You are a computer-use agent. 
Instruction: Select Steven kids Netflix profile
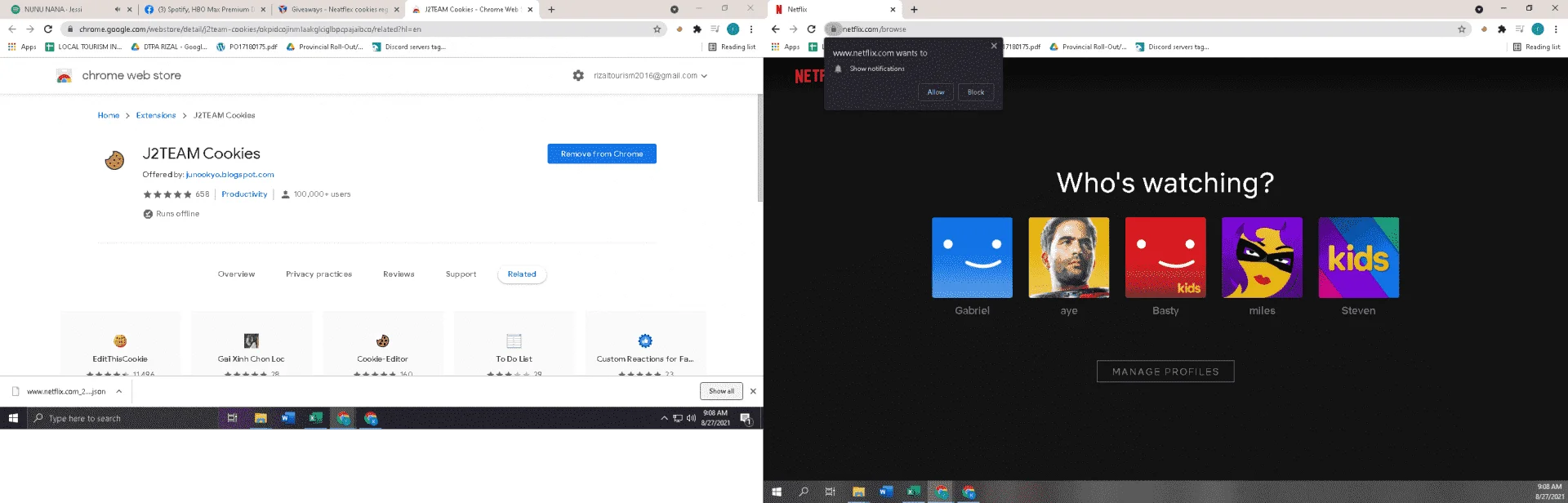1359,257
